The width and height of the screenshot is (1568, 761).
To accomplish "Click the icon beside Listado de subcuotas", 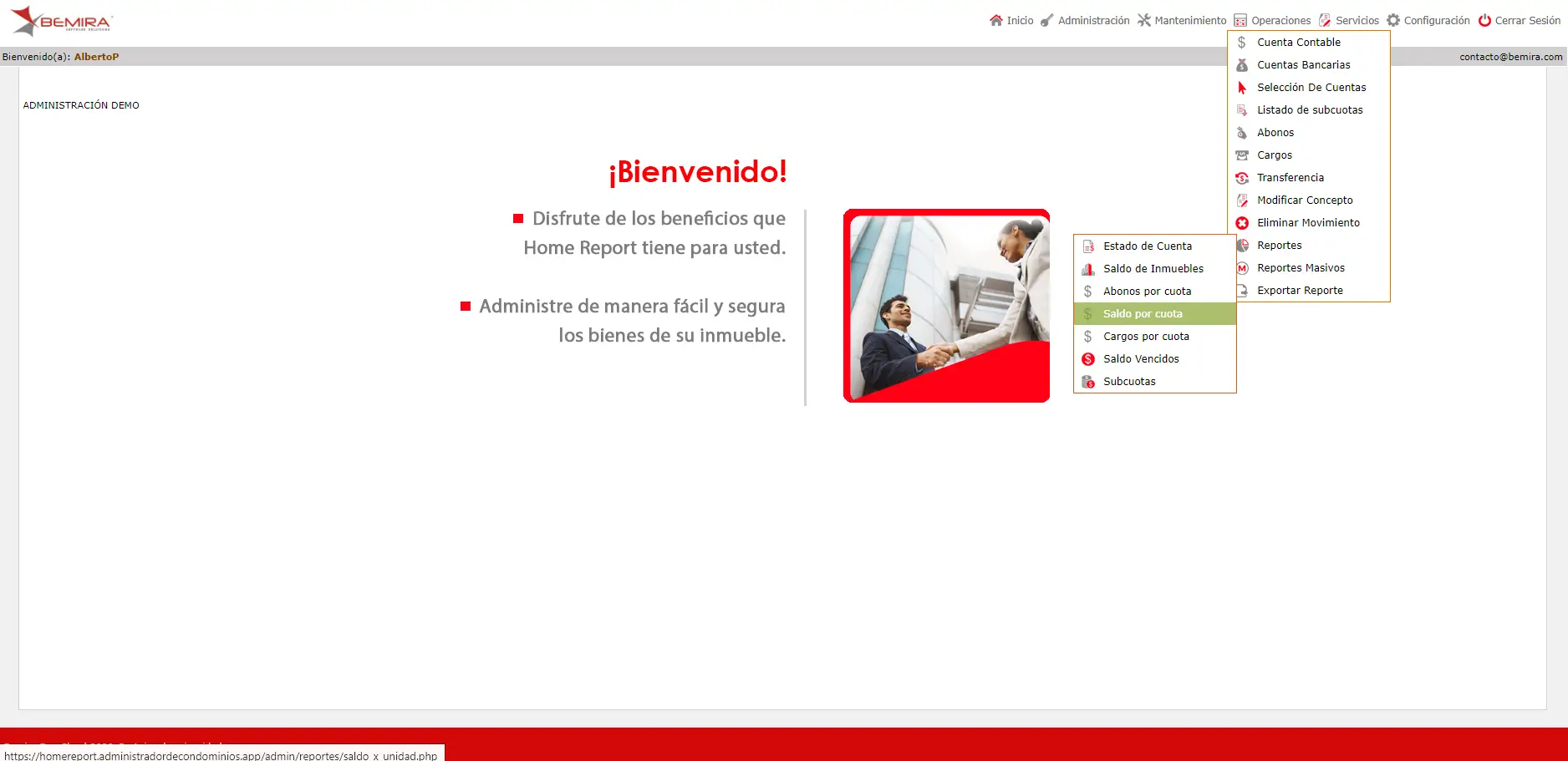I will click(1242, 110).
